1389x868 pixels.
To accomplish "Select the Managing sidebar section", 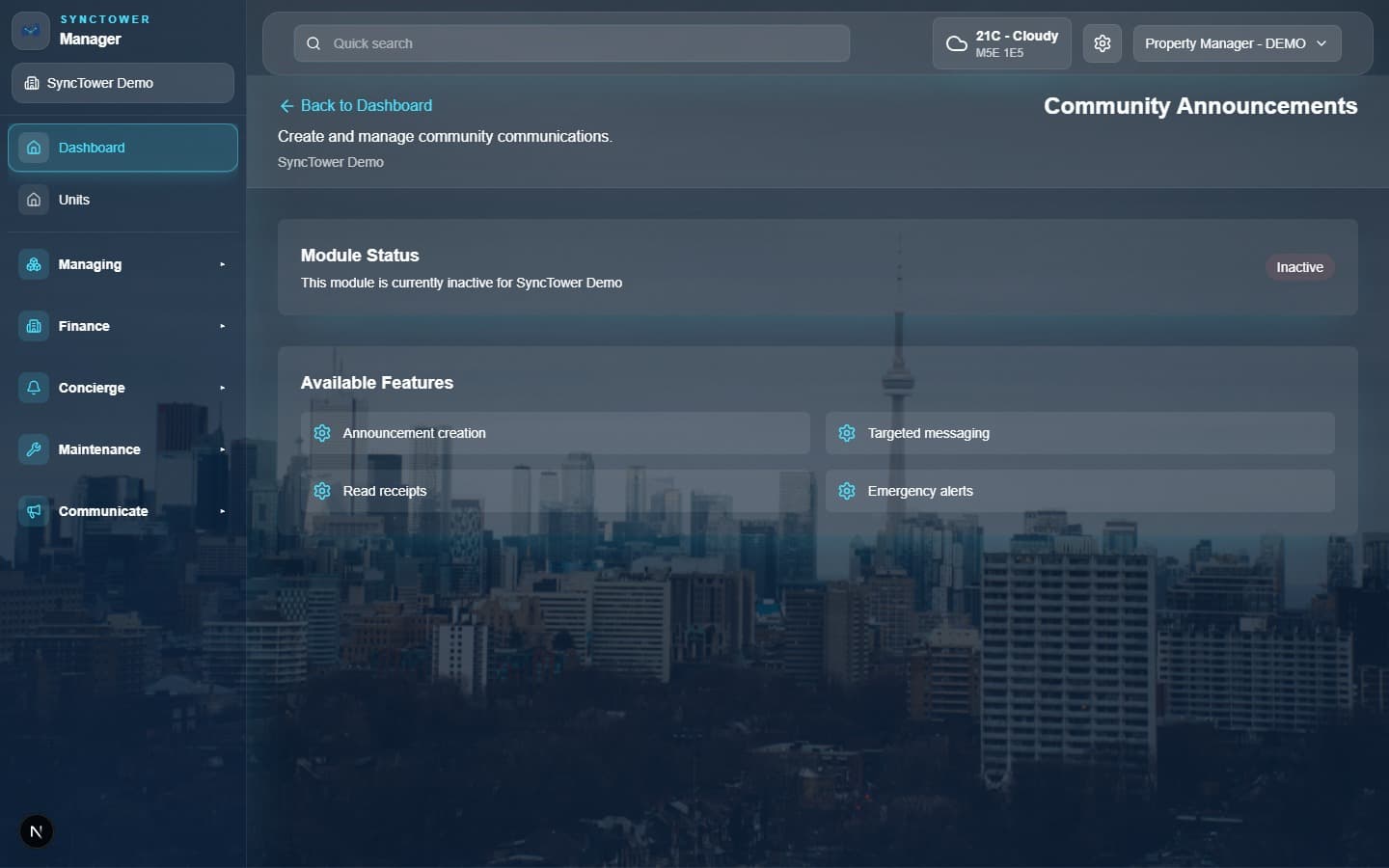I will 123,264.
